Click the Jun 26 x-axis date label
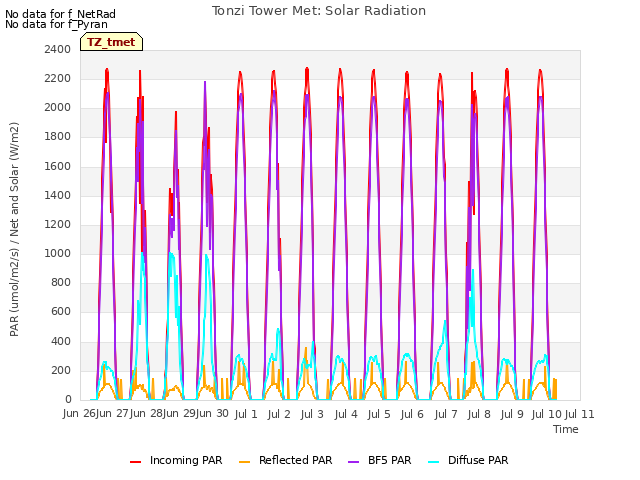The height and width of the screenshot is (480, 640). (79, 414)
